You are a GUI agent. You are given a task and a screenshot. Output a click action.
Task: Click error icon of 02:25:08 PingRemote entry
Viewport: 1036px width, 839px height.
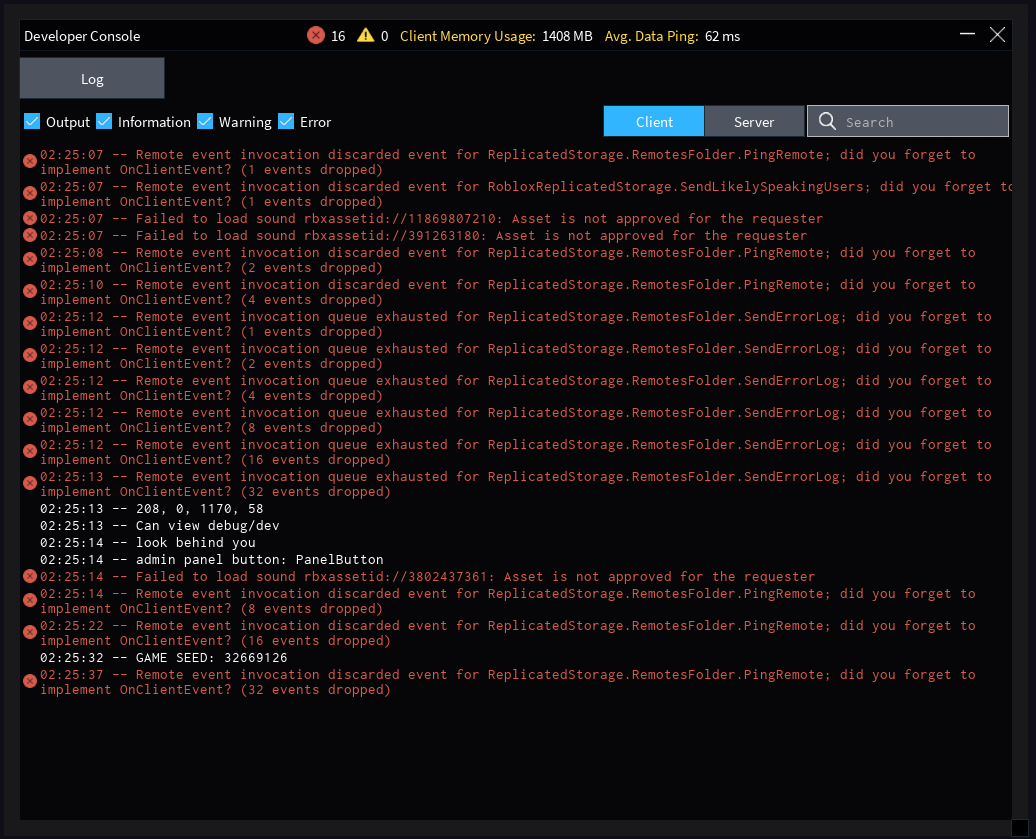[x=30, y=259]
